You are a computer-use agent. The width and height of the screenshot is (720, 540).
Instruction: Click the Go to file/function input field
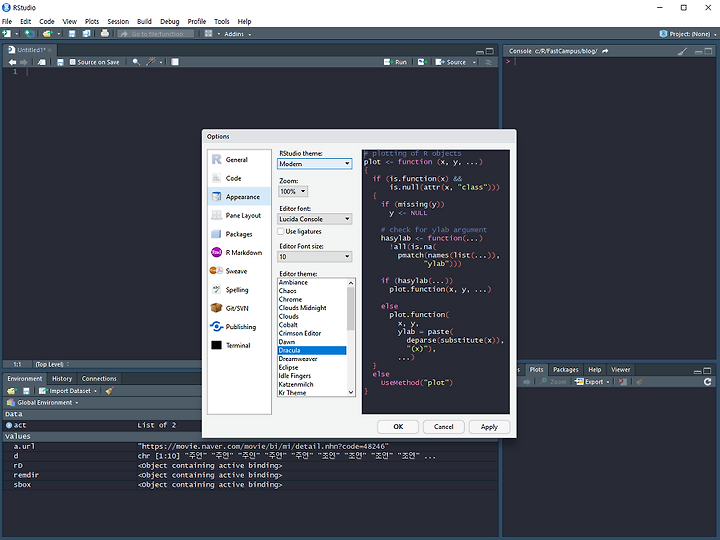pos(156,34)
